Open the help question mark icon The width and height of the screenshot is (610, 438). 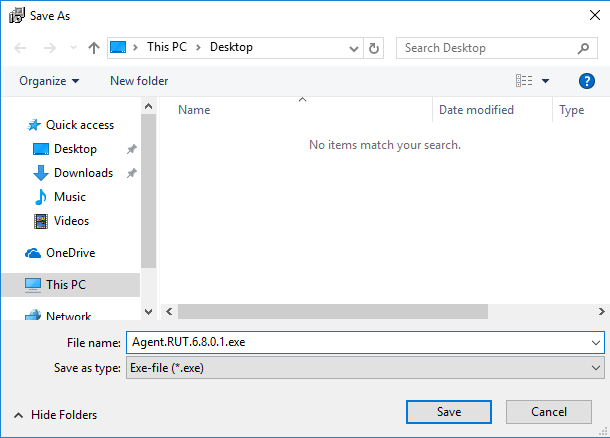pyautogui.click(x=587, y=81)
